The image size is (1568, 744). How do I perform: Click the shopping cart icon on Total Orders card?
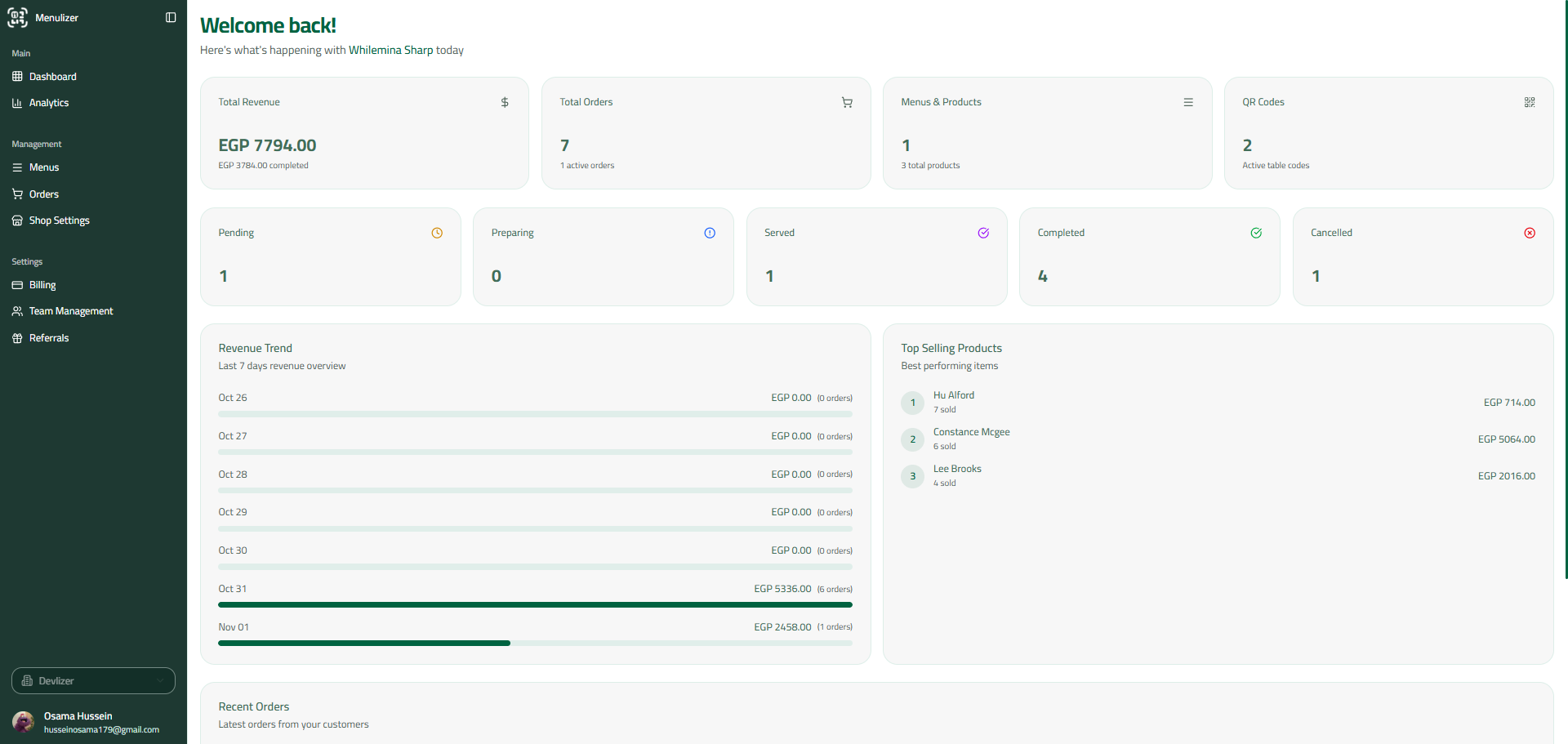[x=847, y=102]
